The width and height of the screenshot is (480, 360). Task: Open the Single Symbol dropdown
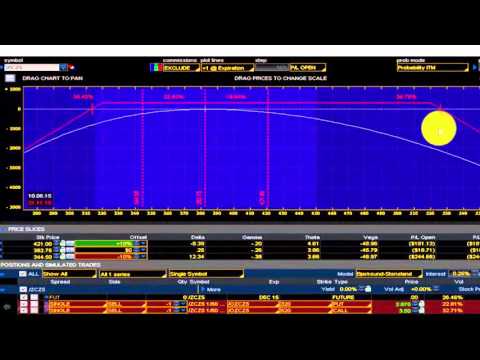tap(206, 274)
